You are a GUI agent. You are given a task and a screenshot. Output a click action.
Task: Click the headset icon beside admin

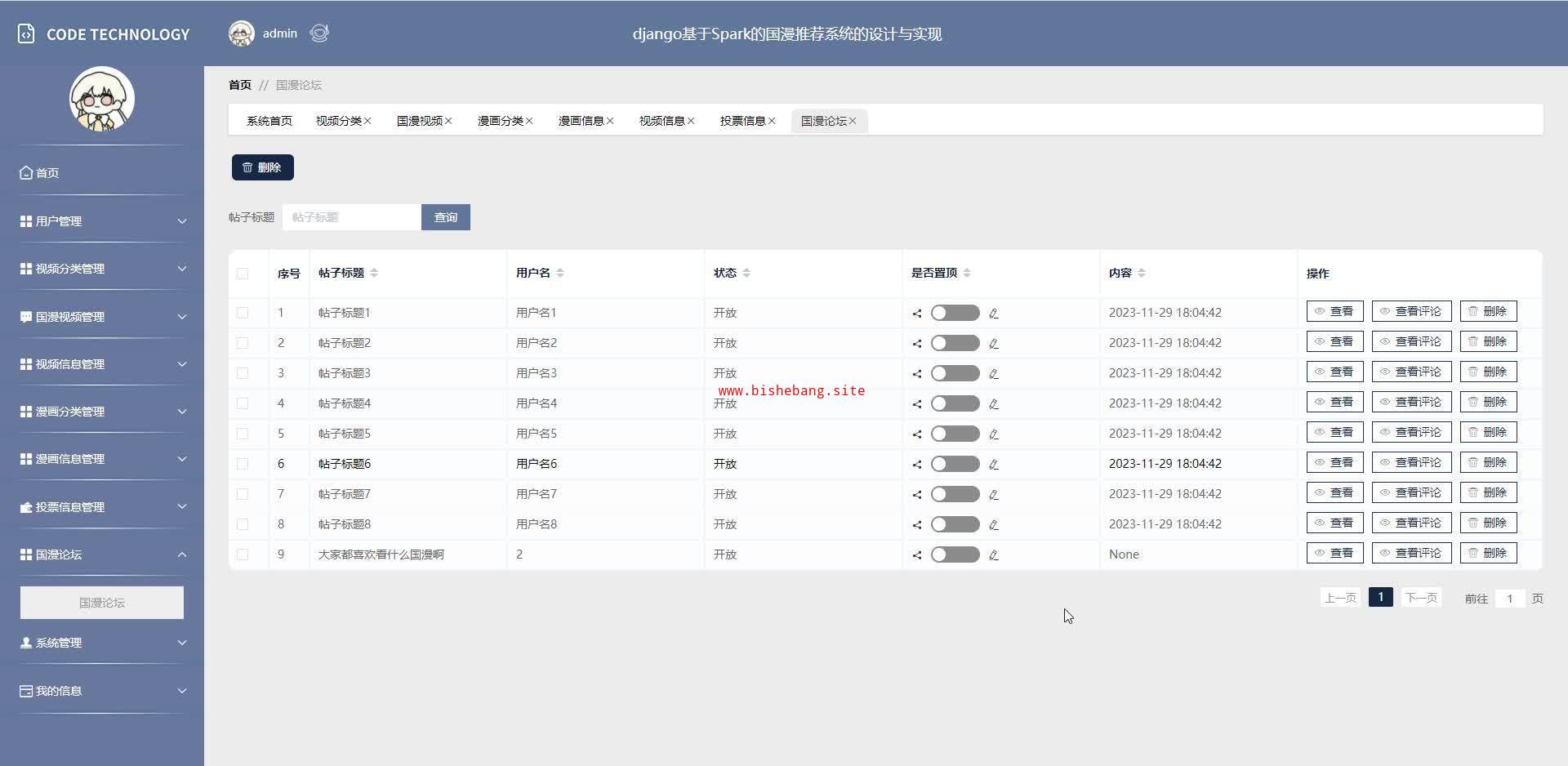(x=319, y=33)
